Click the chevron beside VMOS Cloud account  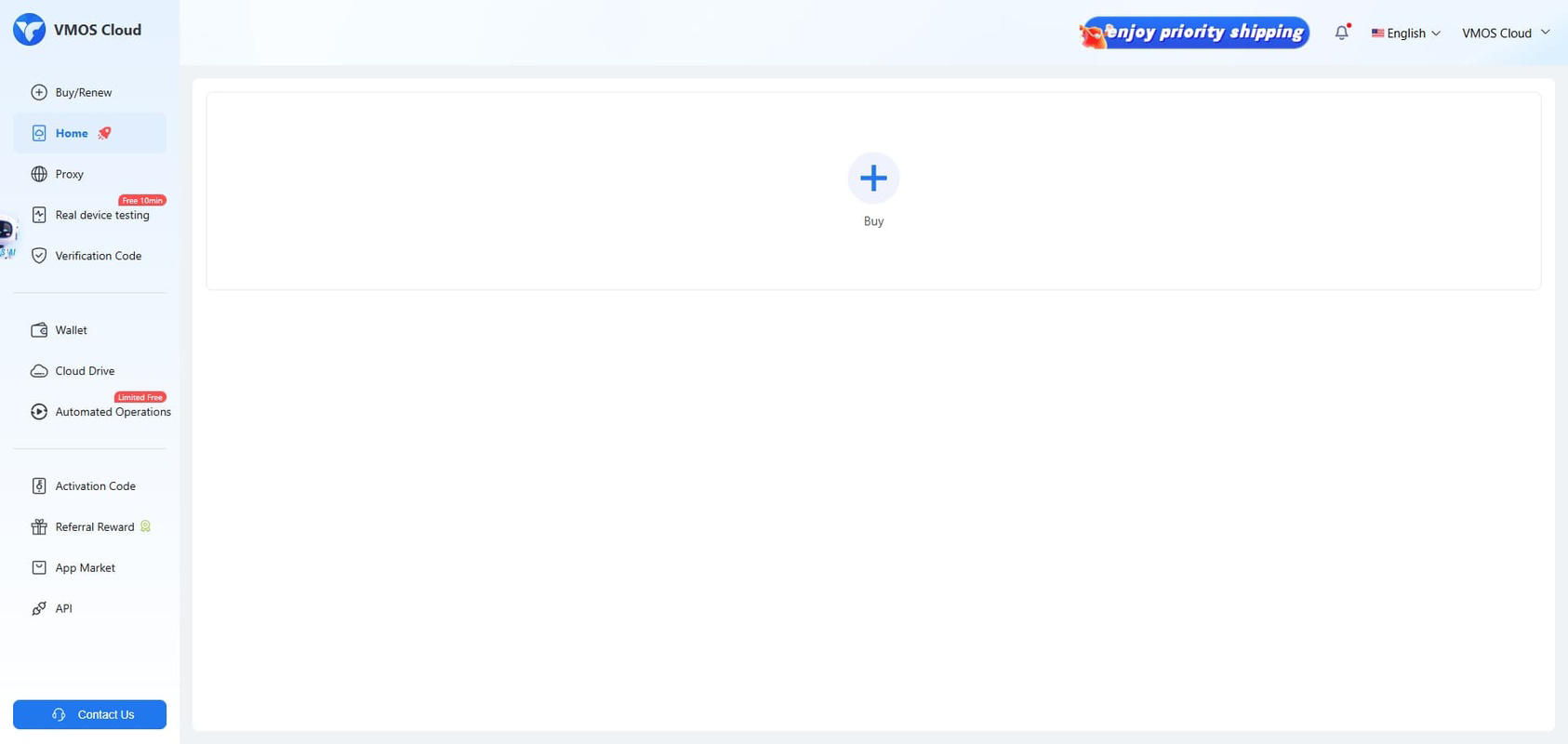[x=1545, y=33]
